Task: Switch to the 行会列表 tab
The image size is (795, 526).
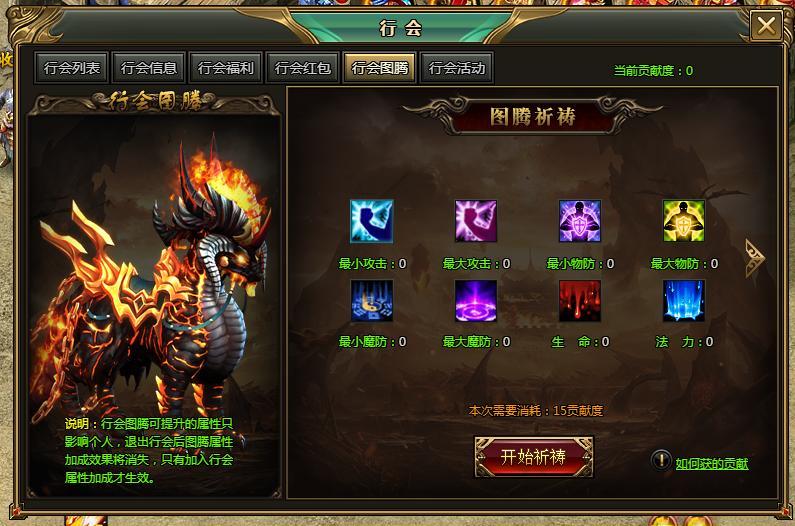Action: 71,68
